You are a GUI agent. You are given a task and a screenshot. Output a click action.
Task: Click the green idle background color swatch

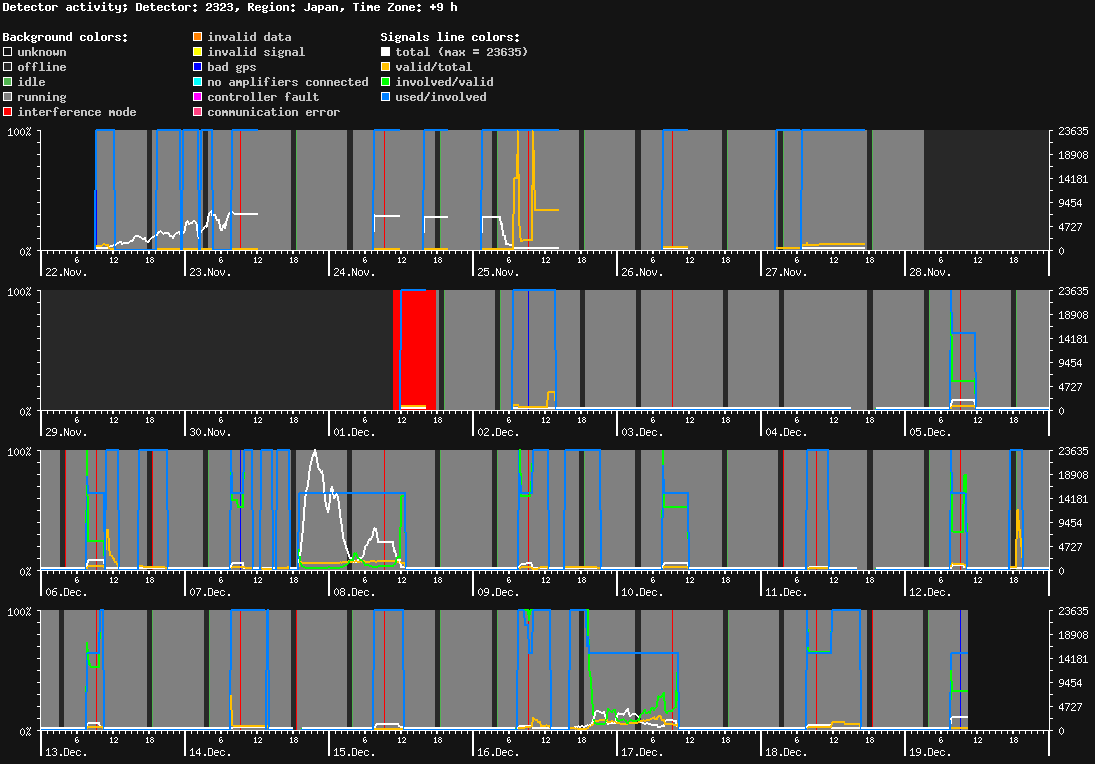tap(8, 82)
